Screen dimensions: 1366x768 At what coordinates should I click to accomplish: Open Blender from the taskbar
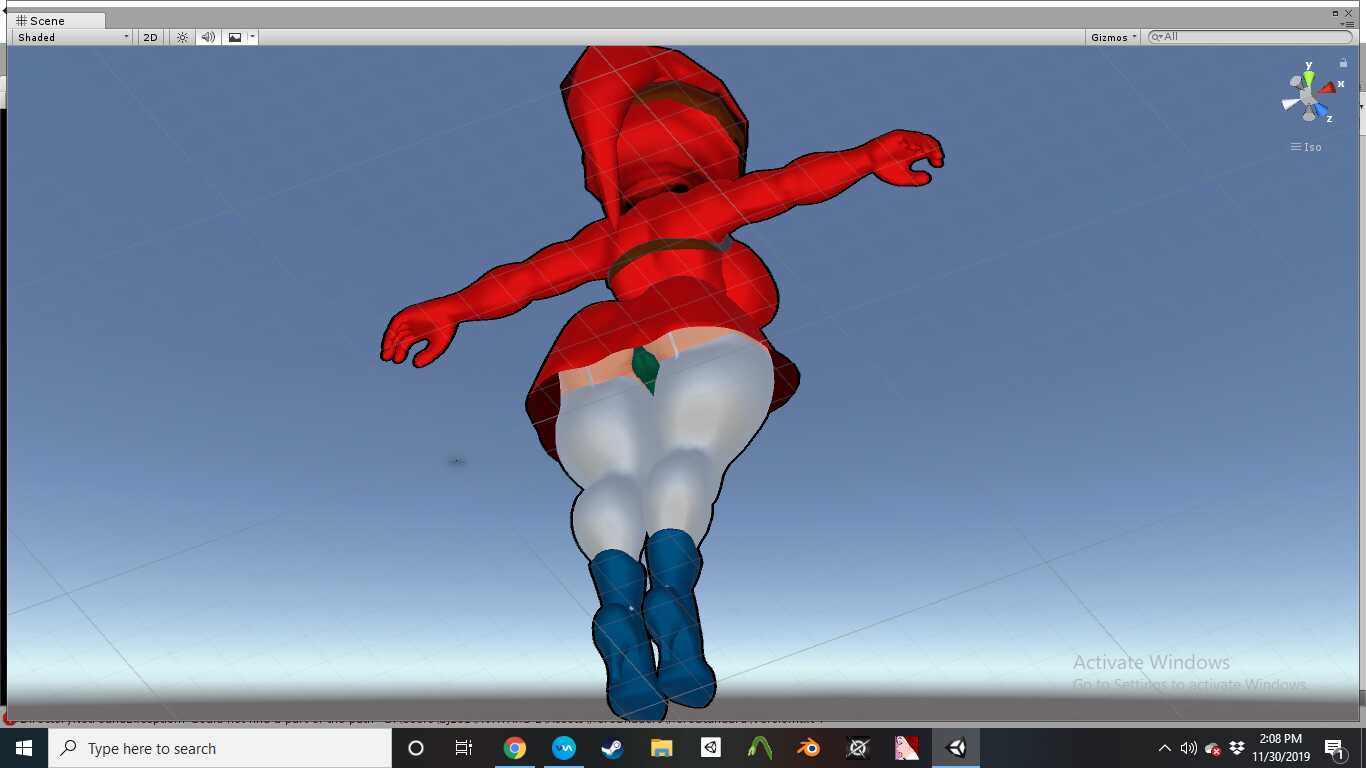pos(808,748)
